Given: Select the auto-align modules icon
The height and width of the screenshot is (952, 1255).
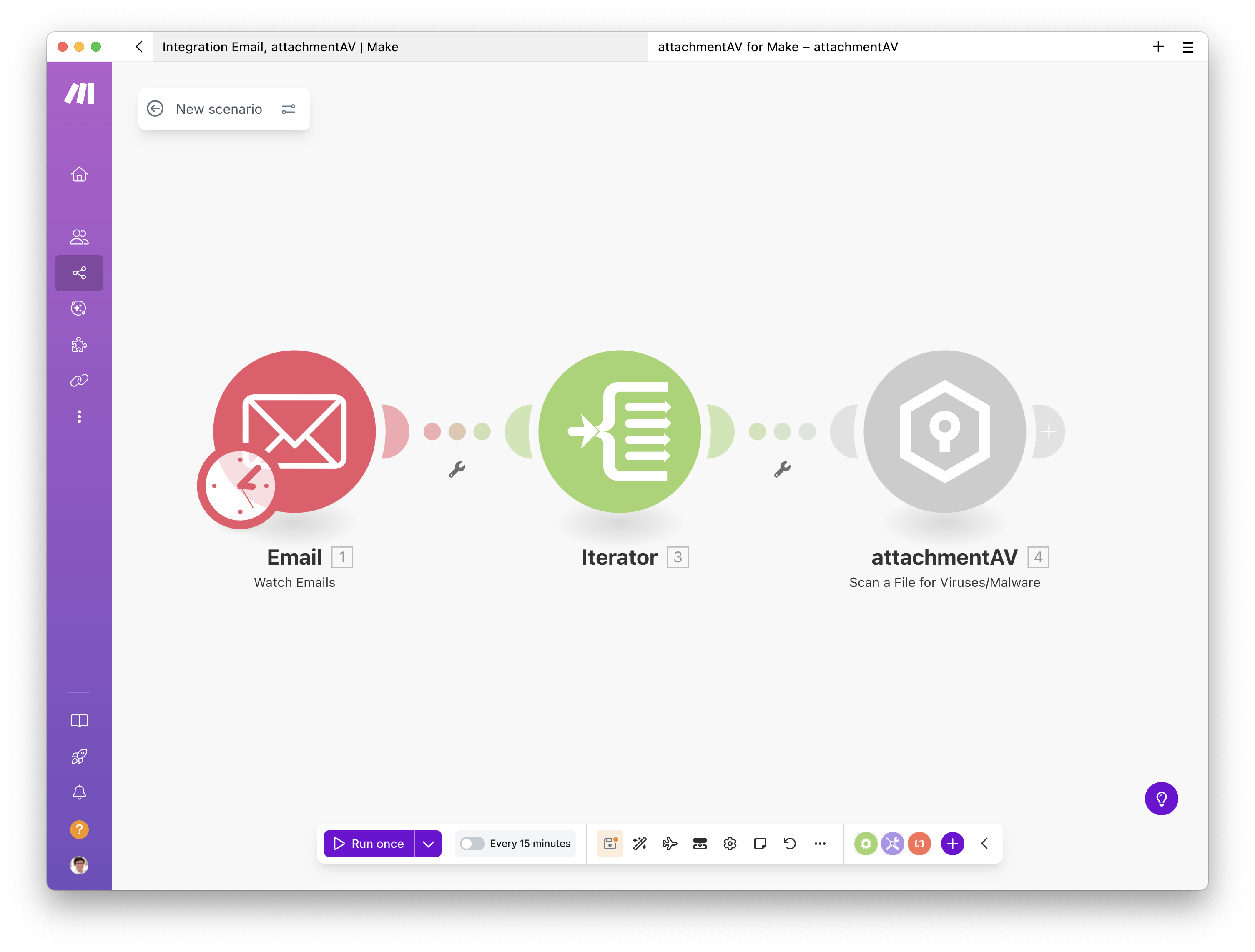Looking at the screenshot, I should [700, 844].
